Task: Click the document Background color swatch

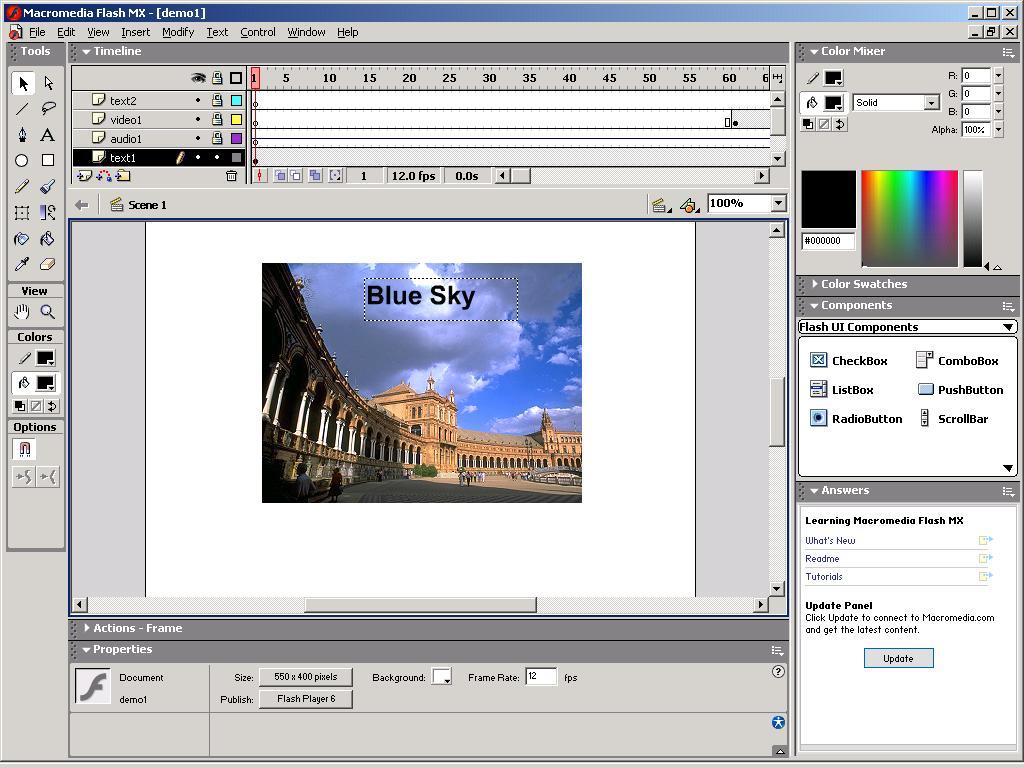Action: (441, 678)
